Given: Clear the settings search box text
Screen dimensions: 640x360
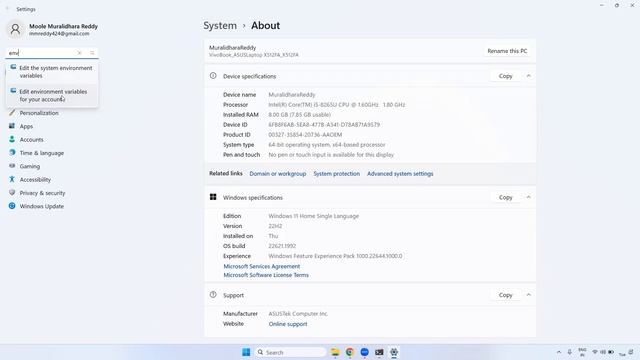Looking at the screenshot, I should 80,53.
